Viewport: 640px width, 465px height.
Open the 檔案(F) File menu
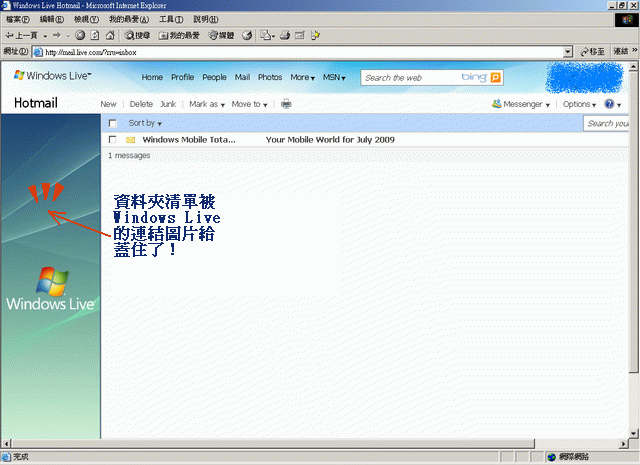(18, 19)
